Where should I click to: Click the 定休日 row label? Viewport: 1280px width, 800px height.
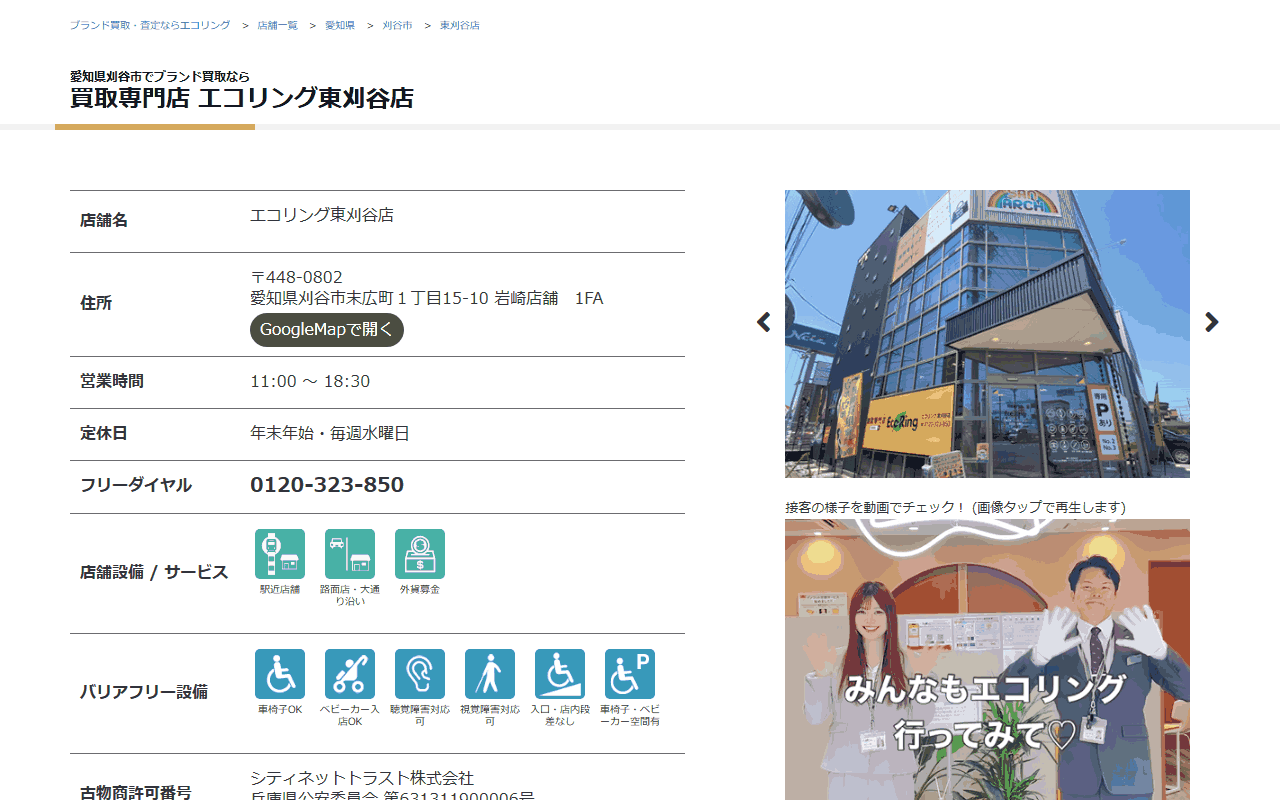(x=104, y=433)
